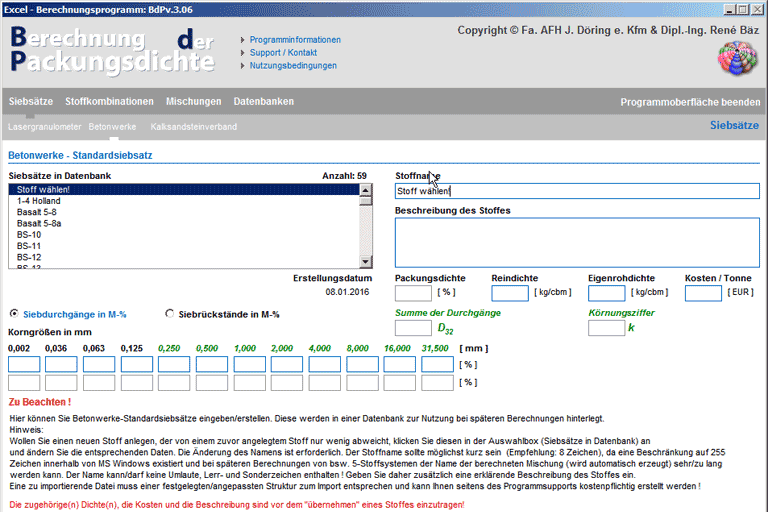Open Programminformationen link
Image resolution: width=768 pixels, height=512 pixels.
coord(295,40)
